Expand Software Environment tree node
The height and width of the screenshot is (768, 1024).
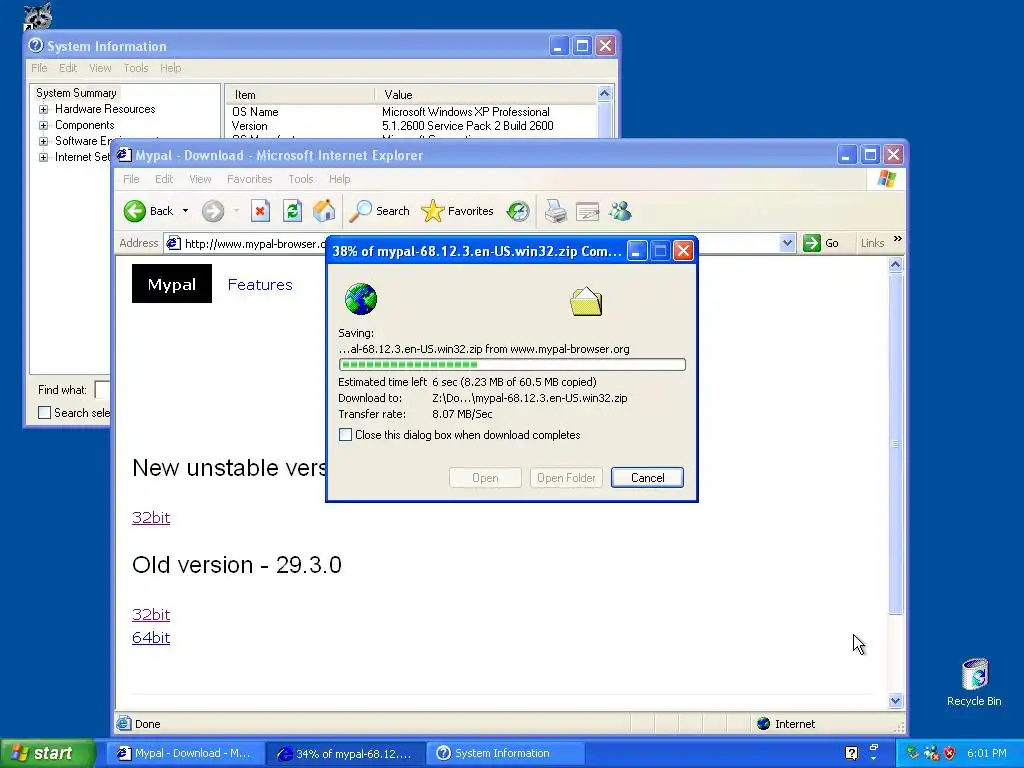coord(43,141)
